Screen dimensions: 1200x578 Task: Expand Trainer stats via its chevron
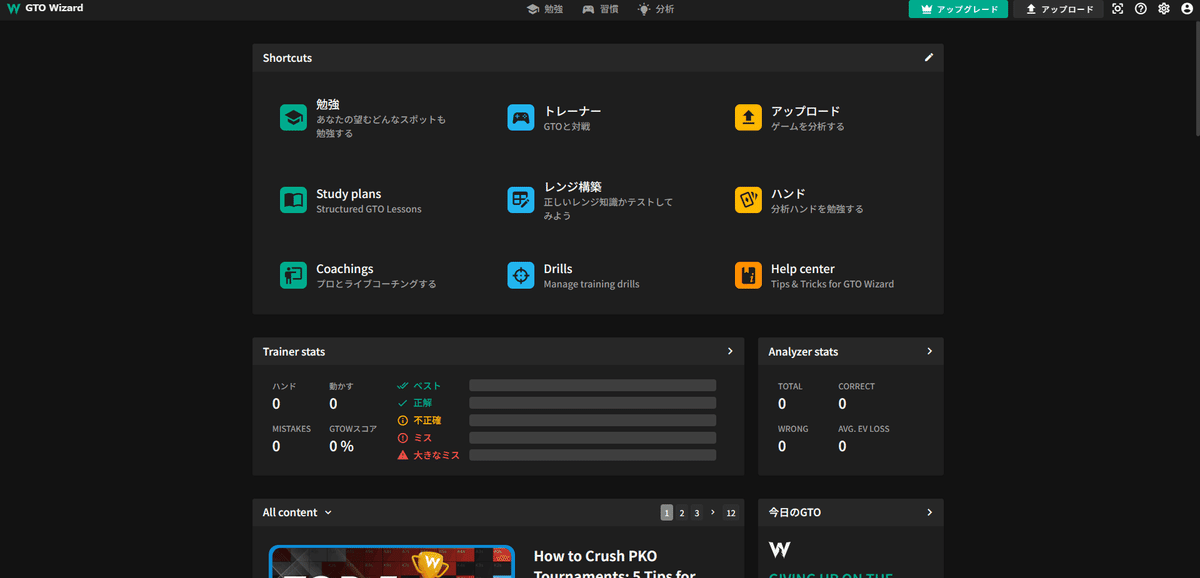coord(729,351)
